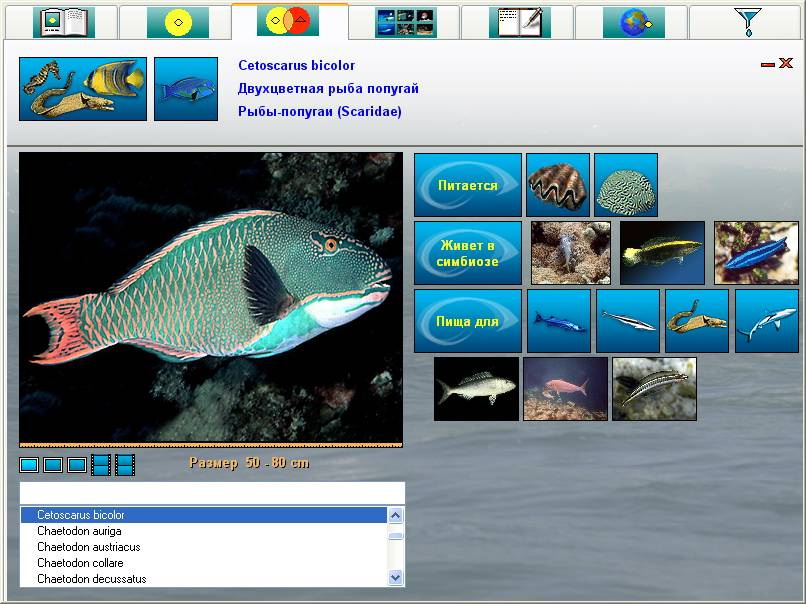Click the seahorse and eel group icon
Screen dimensions: 806x604
click(83, 89)
